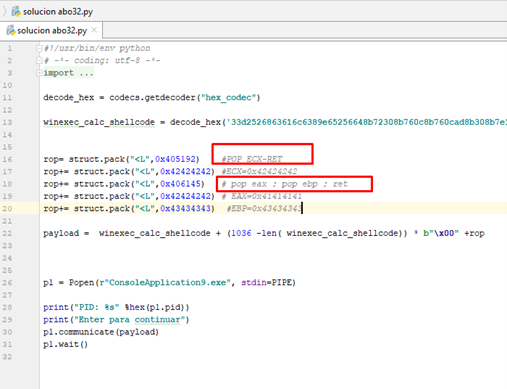Image resolution: width=507 pixels, height=389 pixels.
Task: Click the Python file icon on the tab
Action: 11,30
